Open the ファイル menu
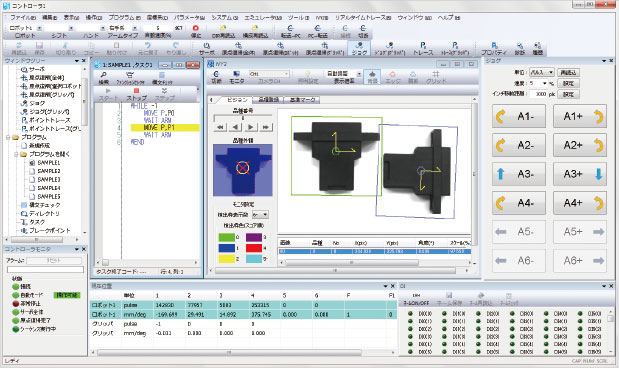The width and height of the screenshot is (619, 368). 23,18
